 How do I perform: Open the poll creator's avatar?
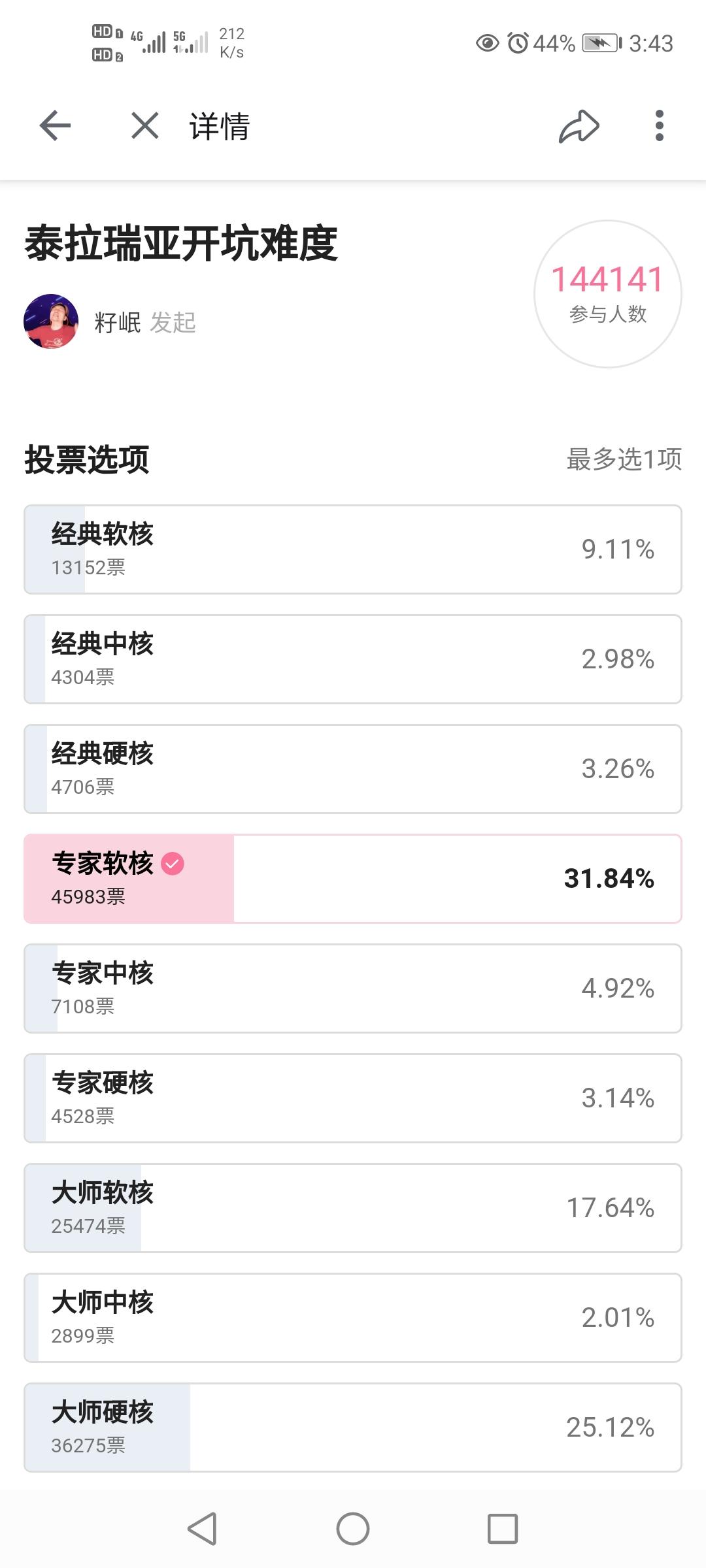click(51, 321)
